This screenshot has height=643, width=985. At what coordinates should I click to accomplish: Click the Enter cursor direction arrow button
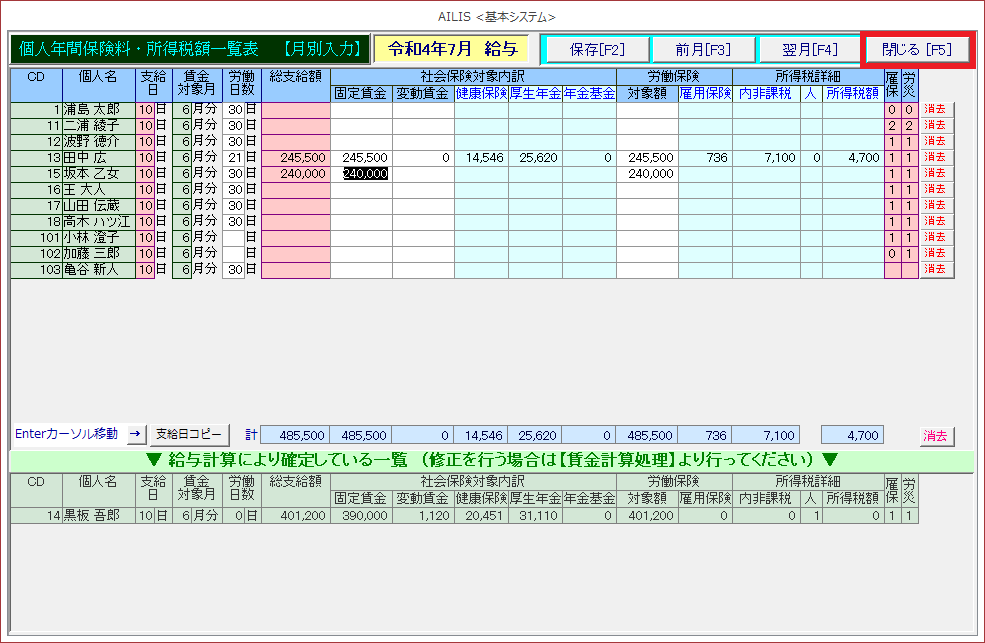tap(135, 435)
